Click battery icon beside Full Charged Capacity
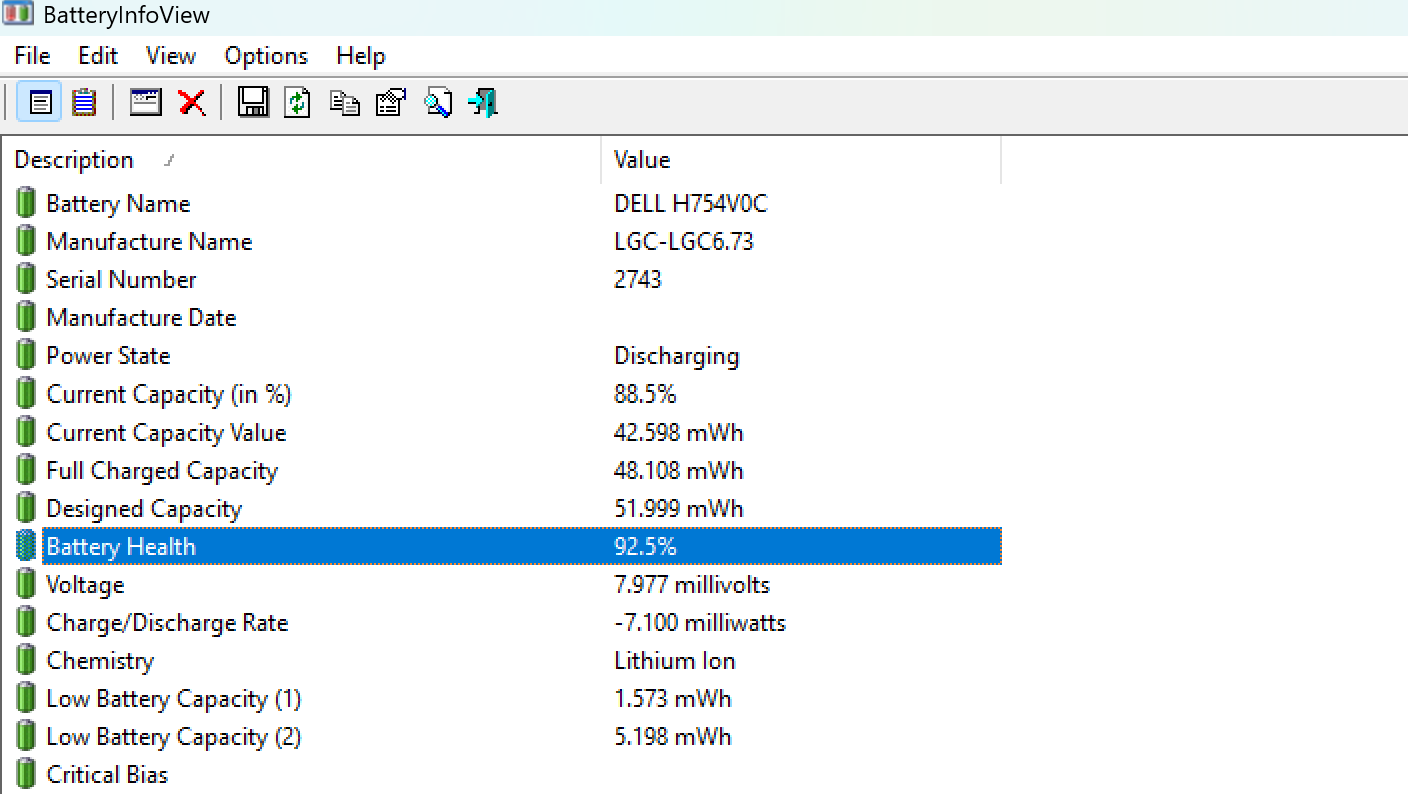This screenshot has height=794, width=1408. point(26,470)
